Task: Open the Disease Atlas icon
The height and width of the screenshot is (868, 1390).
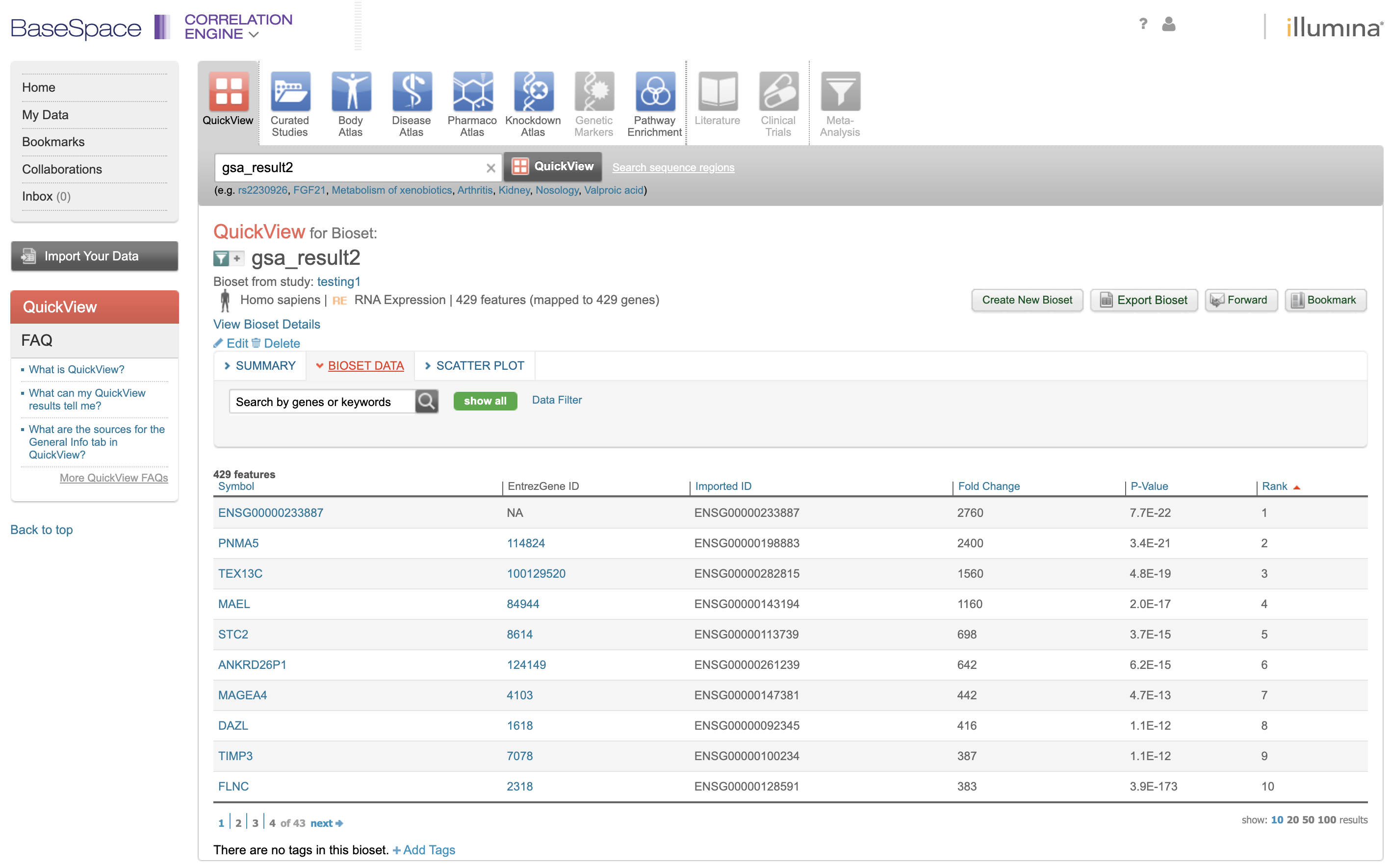Action: click(411, 92)
